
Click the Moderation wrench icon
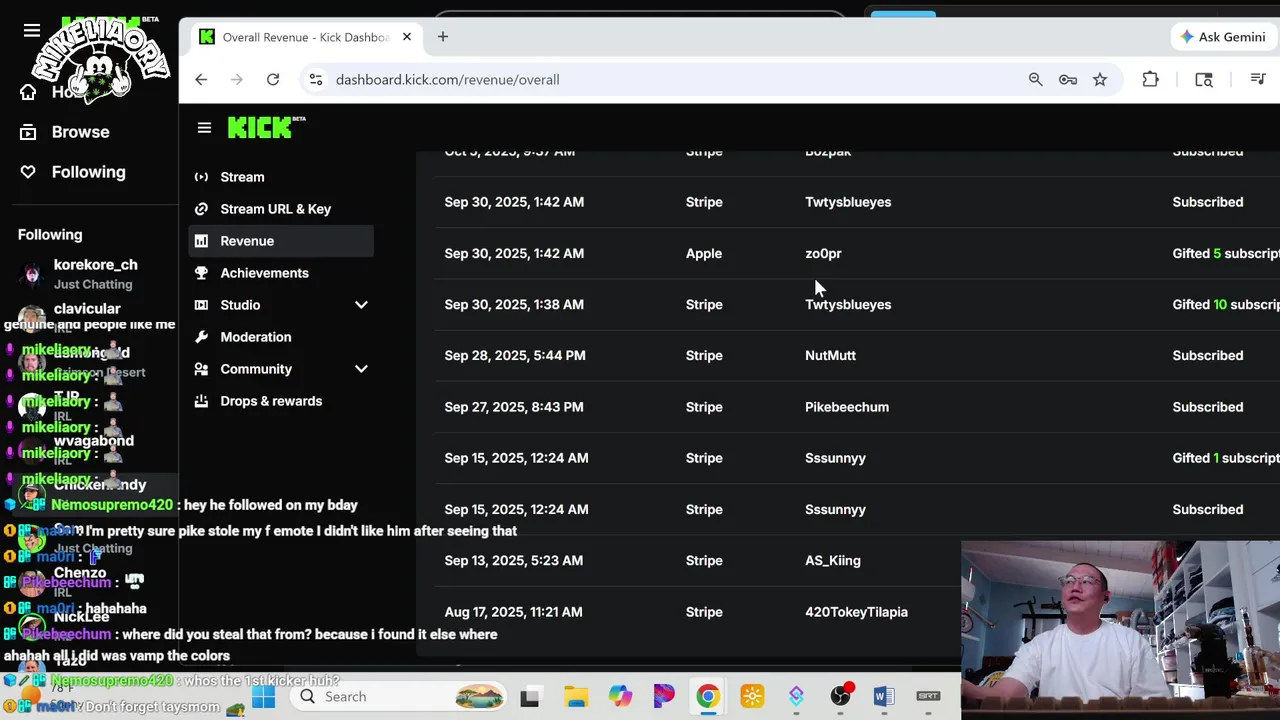pos(201,337)
